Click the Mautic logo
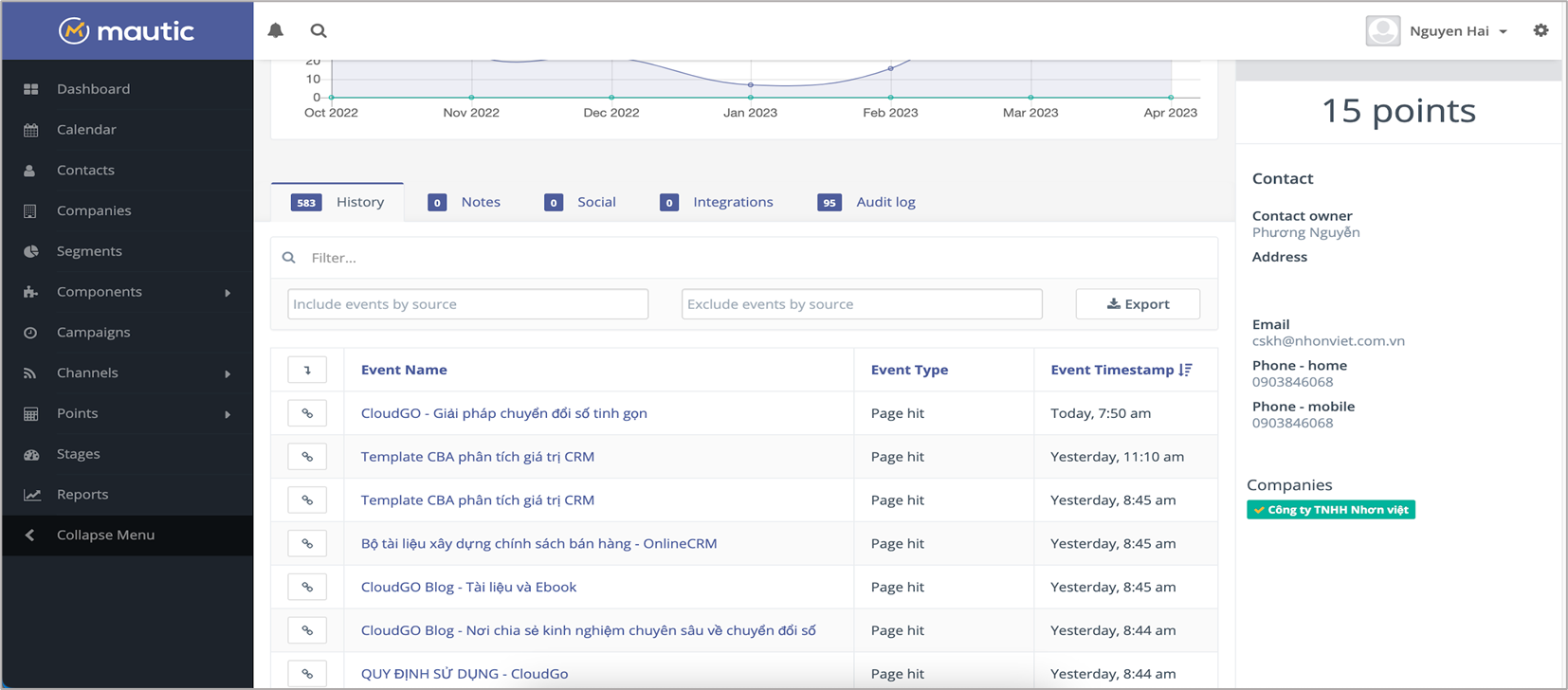This screenshot has height=690, width=1568. 127,31
